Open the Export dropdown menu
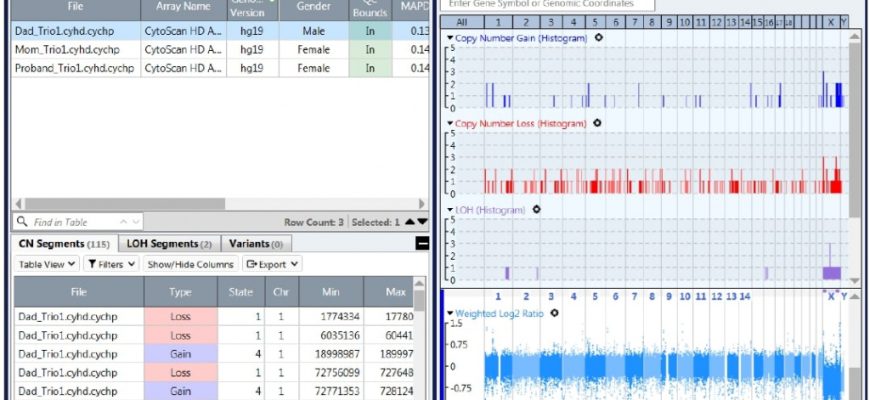870x400 pixels. (x=272, y=264)
